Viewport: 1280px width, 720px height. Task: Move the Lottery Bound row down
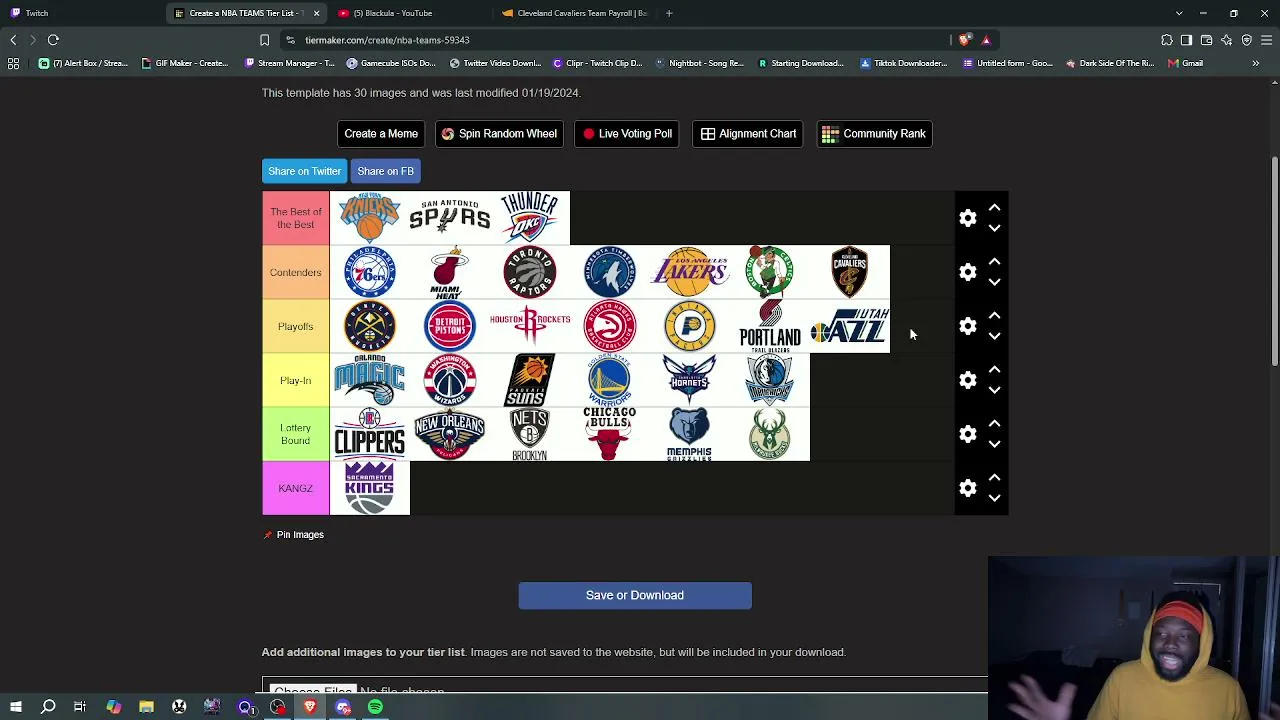(994, 444)
